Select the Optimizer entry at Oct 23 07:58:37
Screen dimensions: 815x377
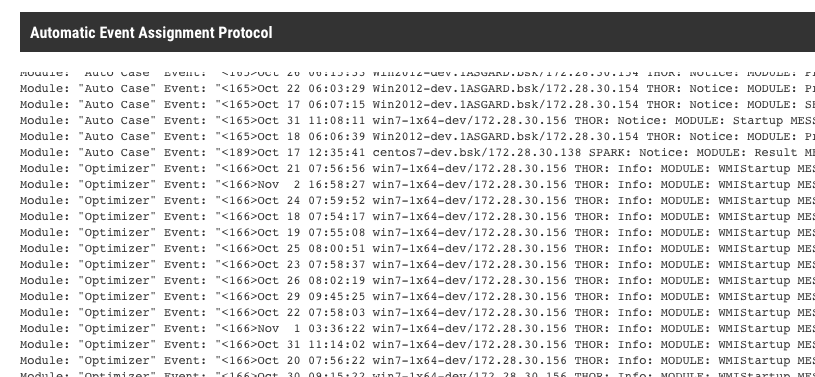417,265
